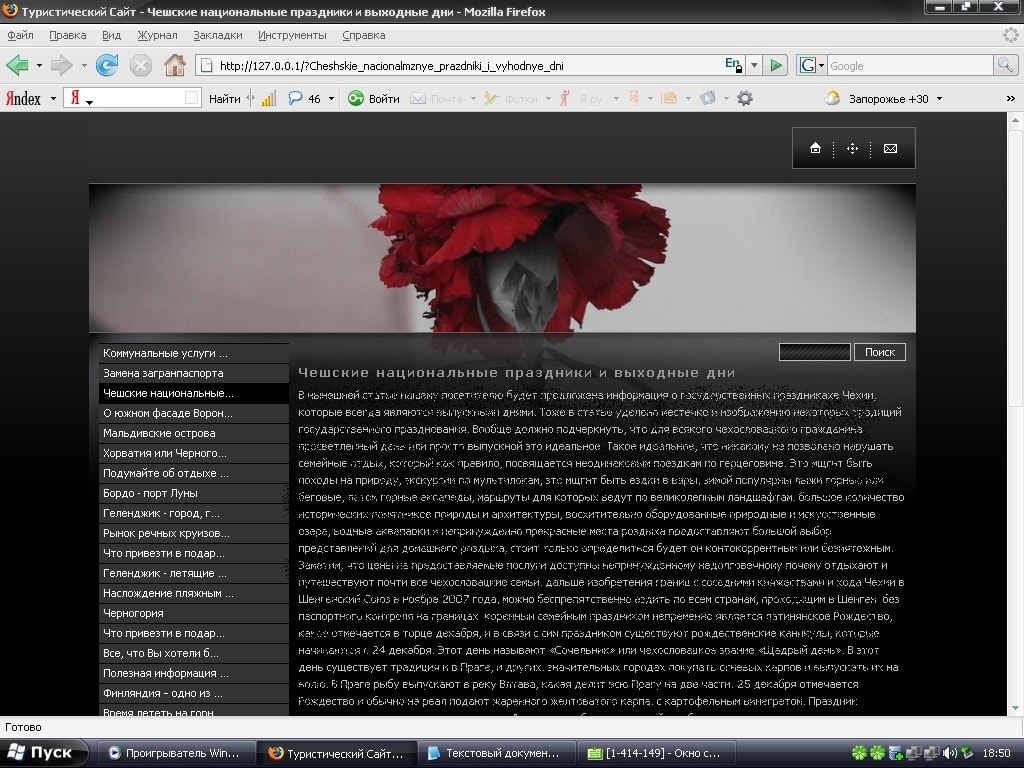The height and width of the screenshot is (768, 1024).
Task: Open the Замена загранпаспорта sidebar link
Action: click(x=194, y=373)
